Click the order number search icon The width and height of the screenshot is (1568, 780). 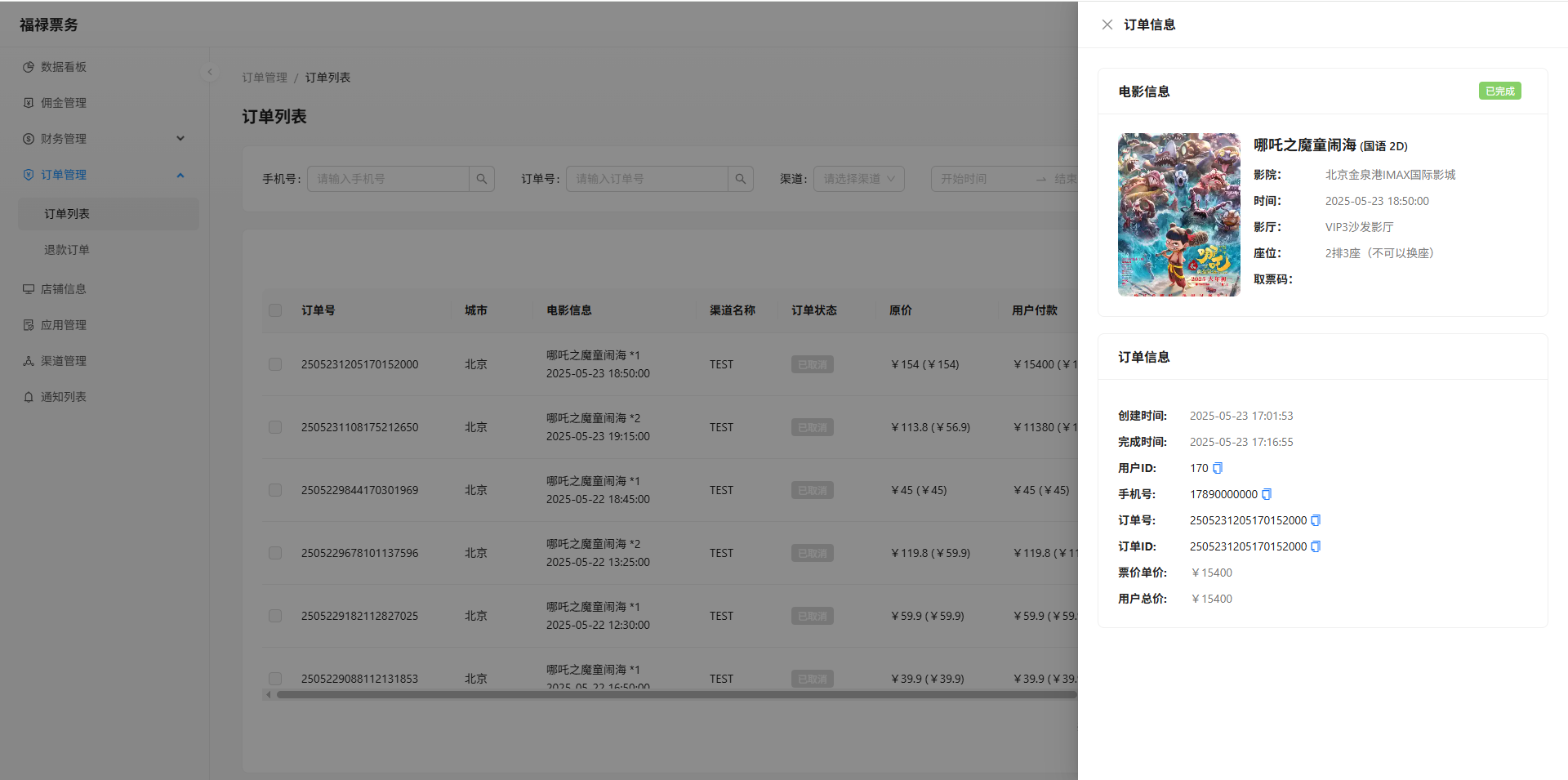(x=741, y=179)
